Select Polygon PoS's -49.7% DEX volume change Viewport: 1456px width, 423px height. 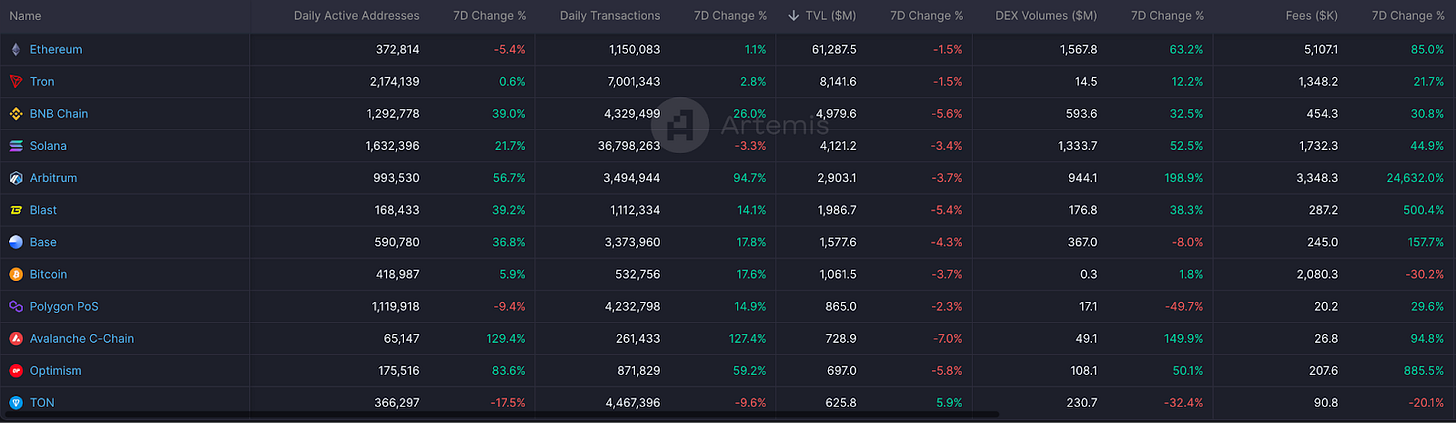coord(1183,306)
